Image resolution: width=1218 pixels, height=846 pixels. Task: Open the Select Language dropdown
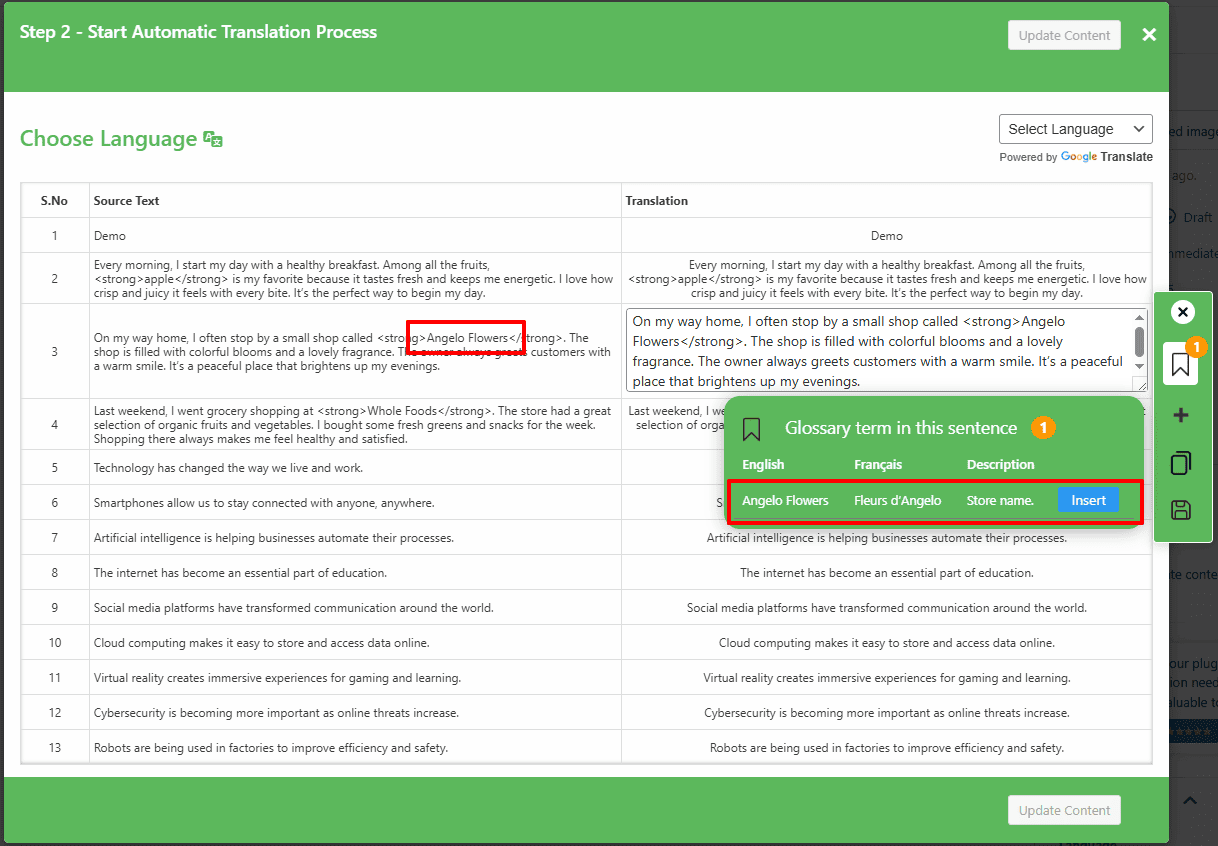pyautogui.click(x=1075, y=129)
